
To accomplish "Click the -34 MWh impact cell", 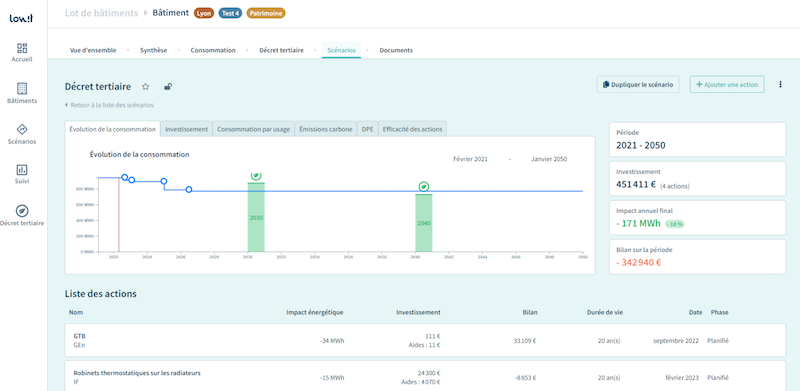I will 333,341.
